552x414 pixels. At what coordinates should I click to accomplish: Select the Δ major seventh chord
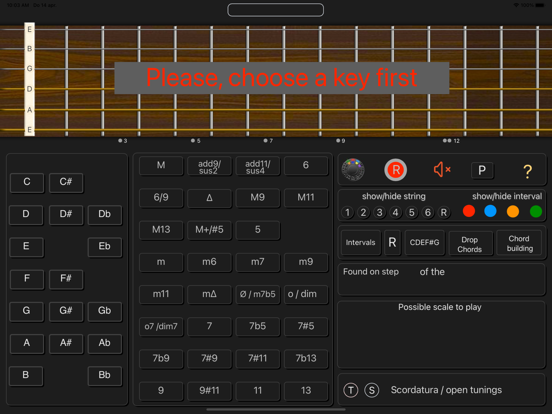click(x=209, y=198)
